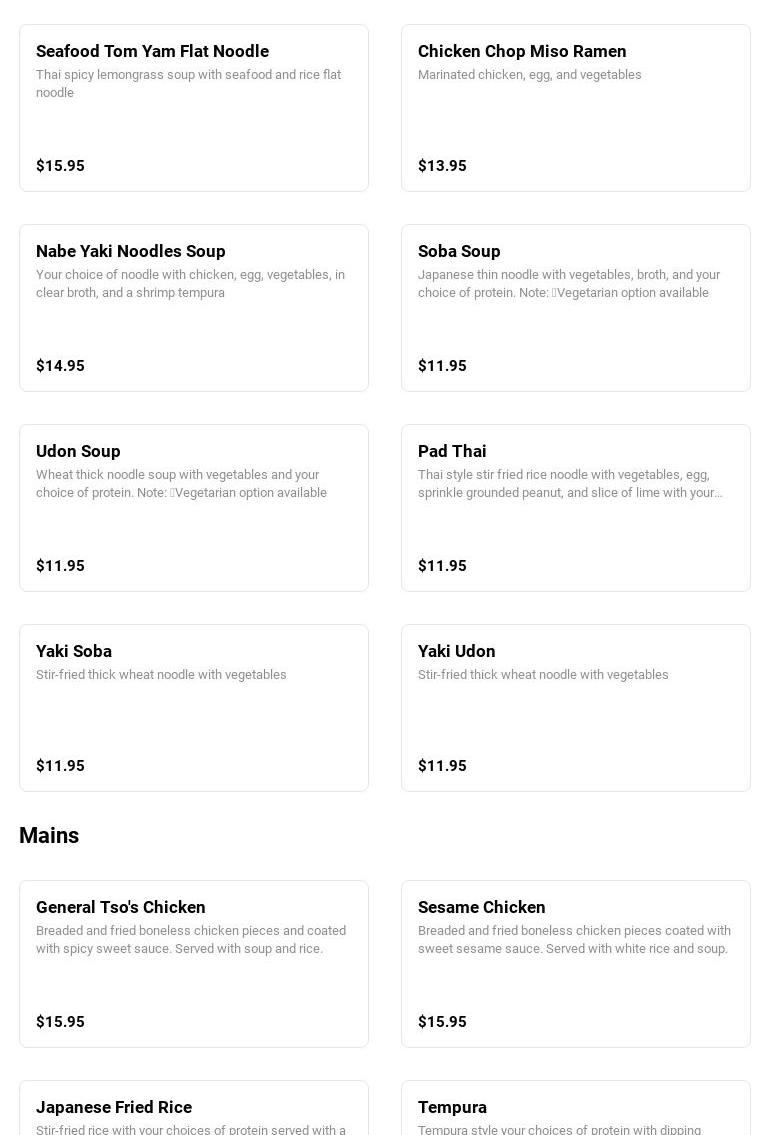Open the Tempura menu item
The width and height of the screenshot is (770, 1135).
tap(575, 1107)
